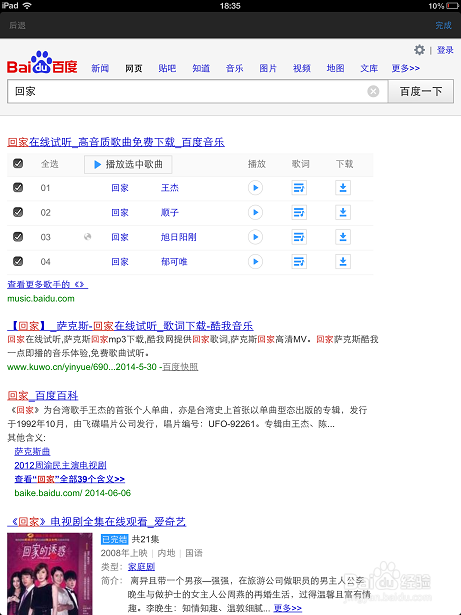Select the 网页 tab
The width and height of the screenshot is (461, 615).
point(134,68)
